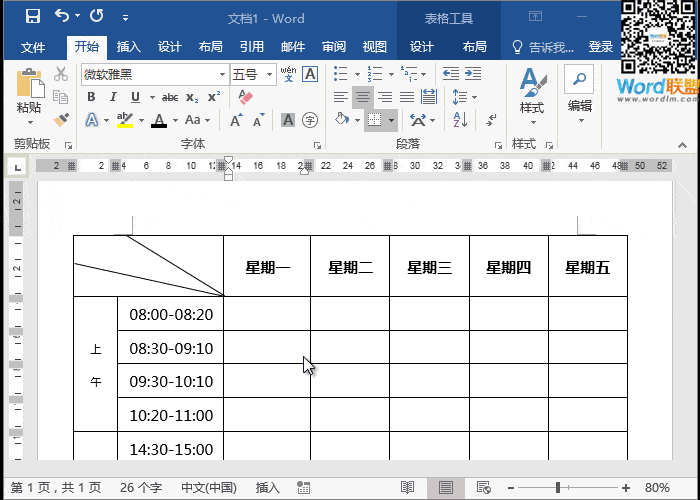This screenshot has height=500, width=700.
Task: Click the 登录 sign-in link
Action: click(601, 47)
